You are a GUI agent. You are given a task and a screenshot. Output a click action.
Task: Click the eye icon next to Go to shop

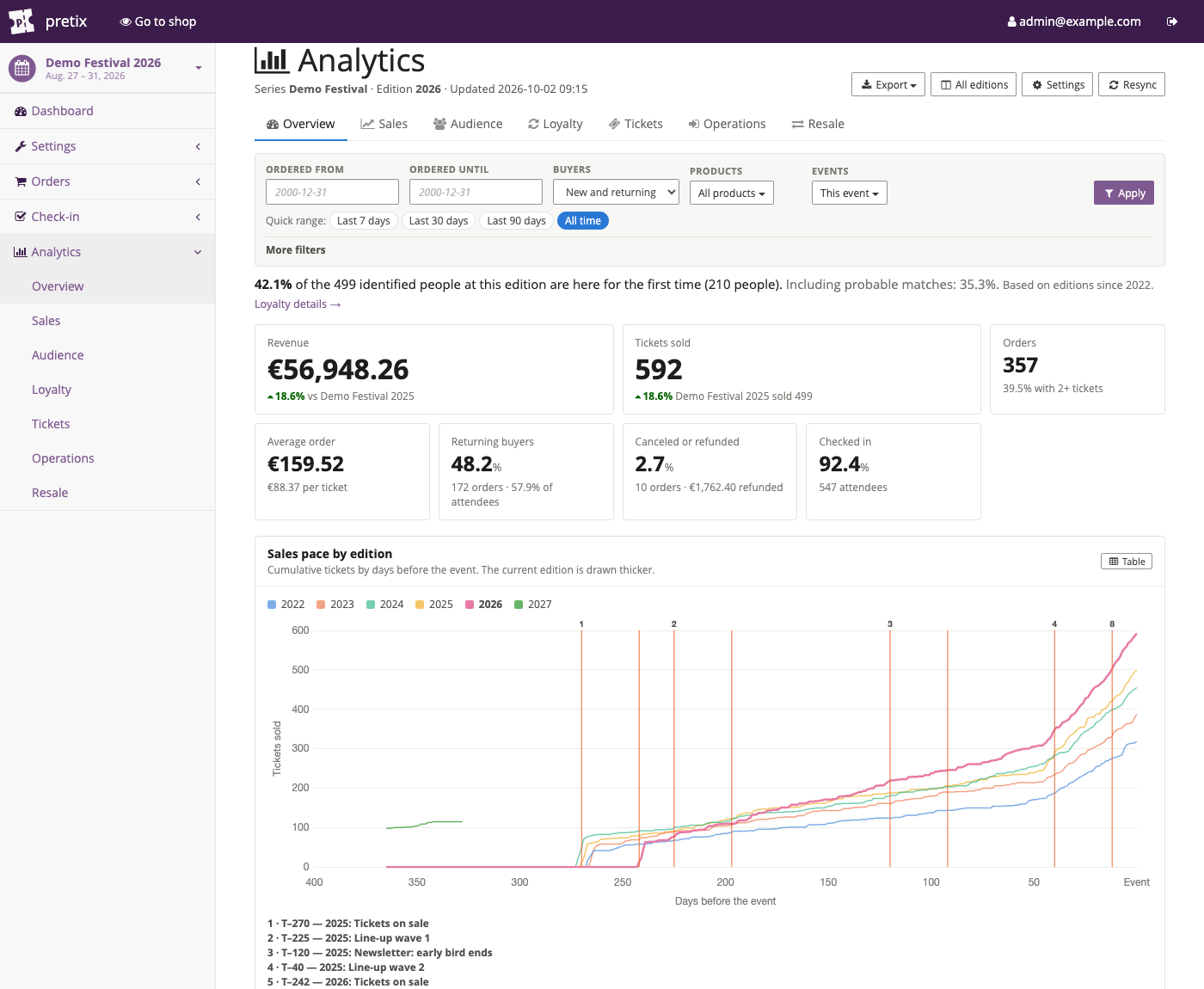[126, 21]
